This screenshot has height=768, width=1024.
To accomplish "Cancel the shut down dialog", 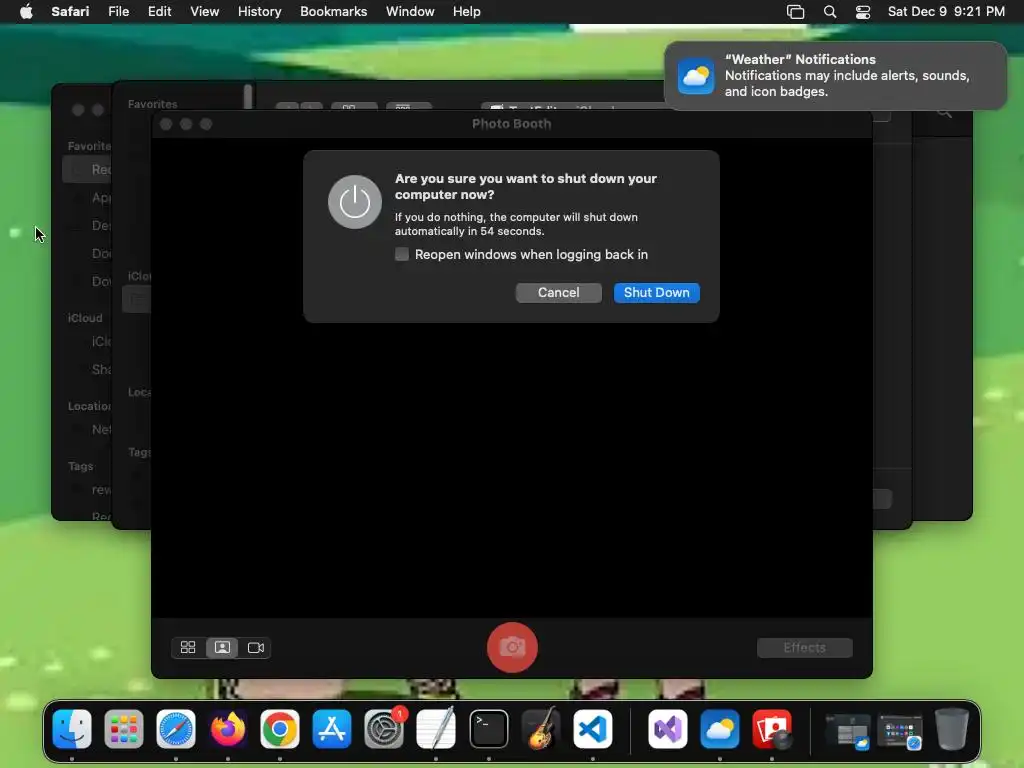I will (558, 293).
